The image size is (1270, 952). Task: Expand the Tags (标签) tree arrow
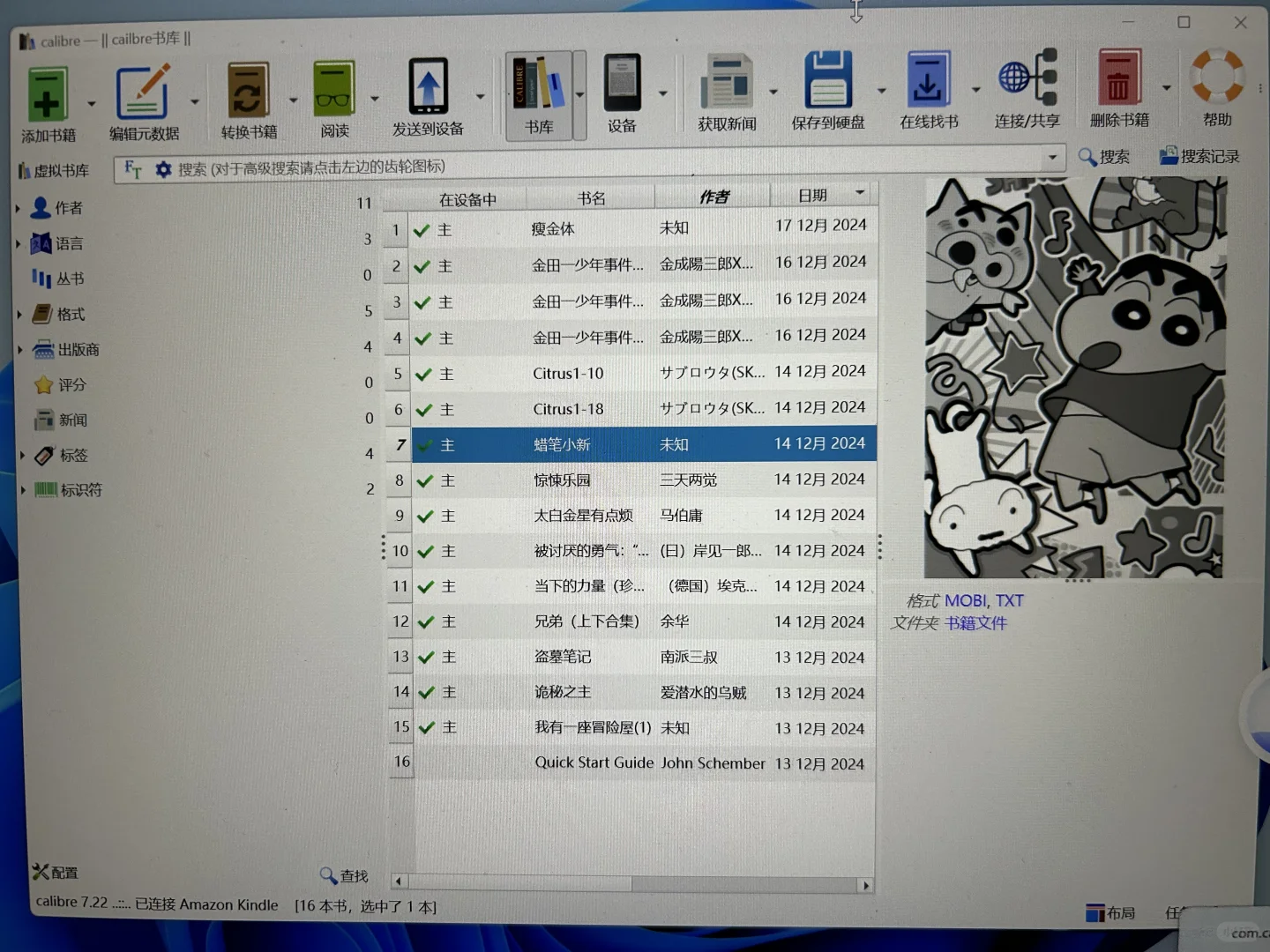click(x=23, y=455)
